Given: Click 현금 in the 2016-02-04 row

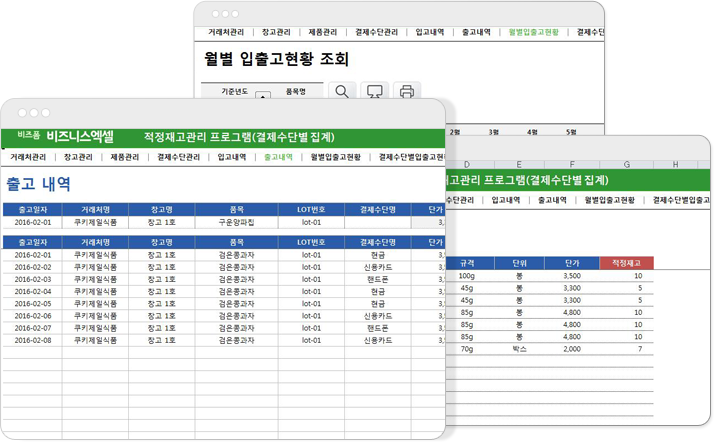Looking at the screenshot, I should [x=378, y=292].
